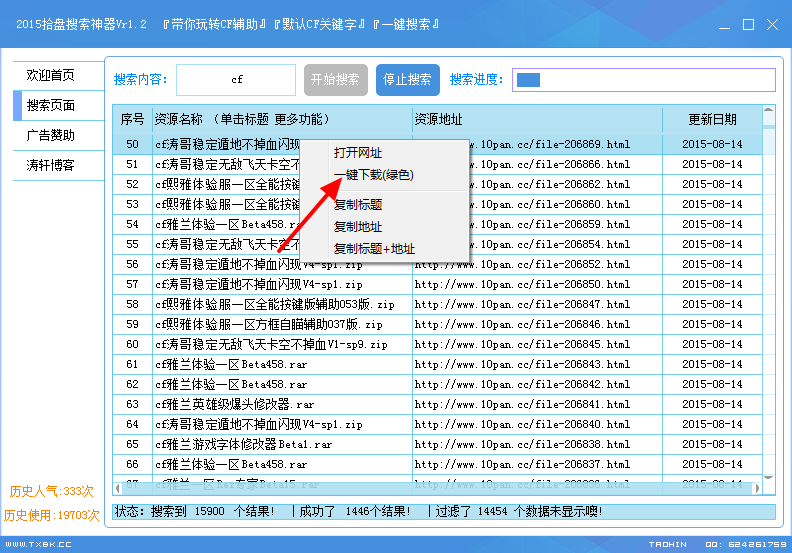Click the 更新日期 column header
Viewport: 792px width, 553px height.
(712, 120)
